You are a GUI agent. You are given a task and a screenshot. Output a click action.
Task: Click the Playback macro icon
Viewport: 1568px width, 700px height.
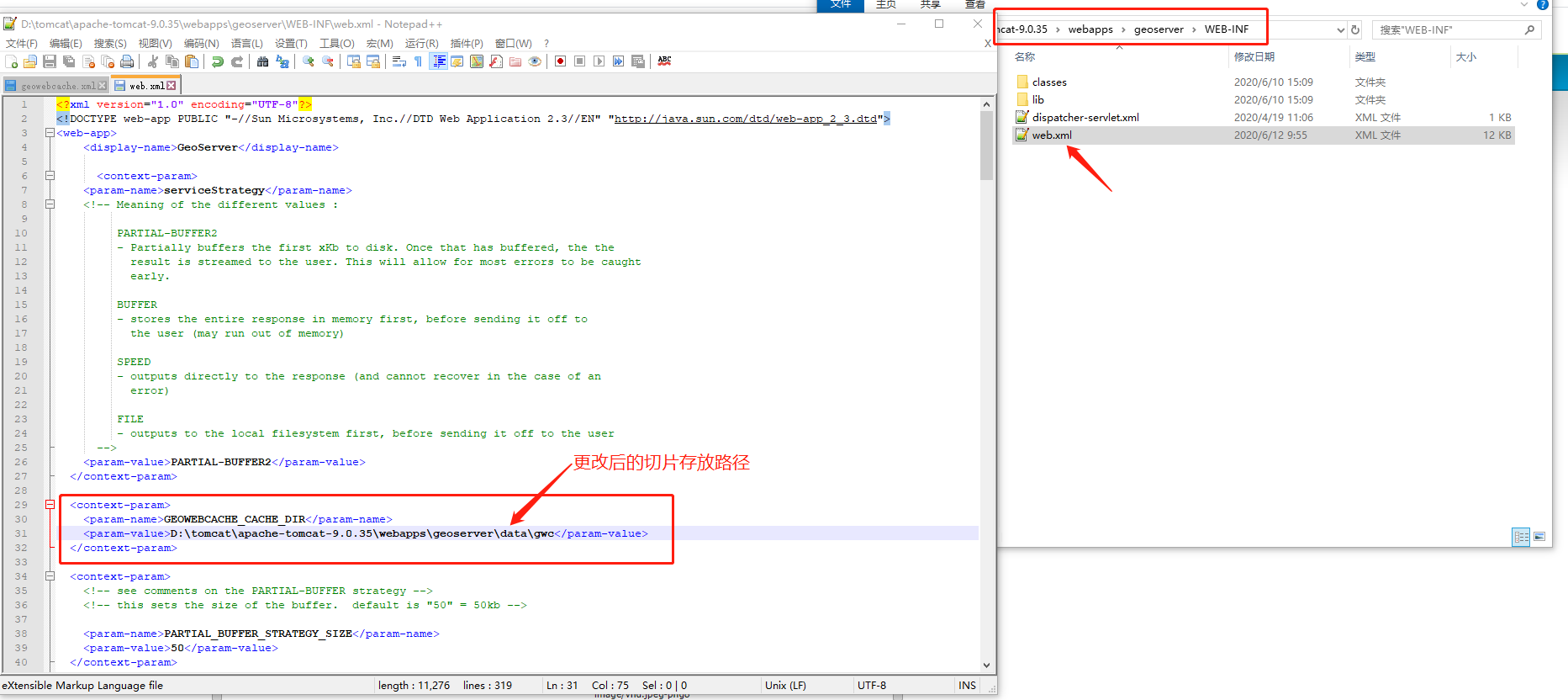click(599, 61)
